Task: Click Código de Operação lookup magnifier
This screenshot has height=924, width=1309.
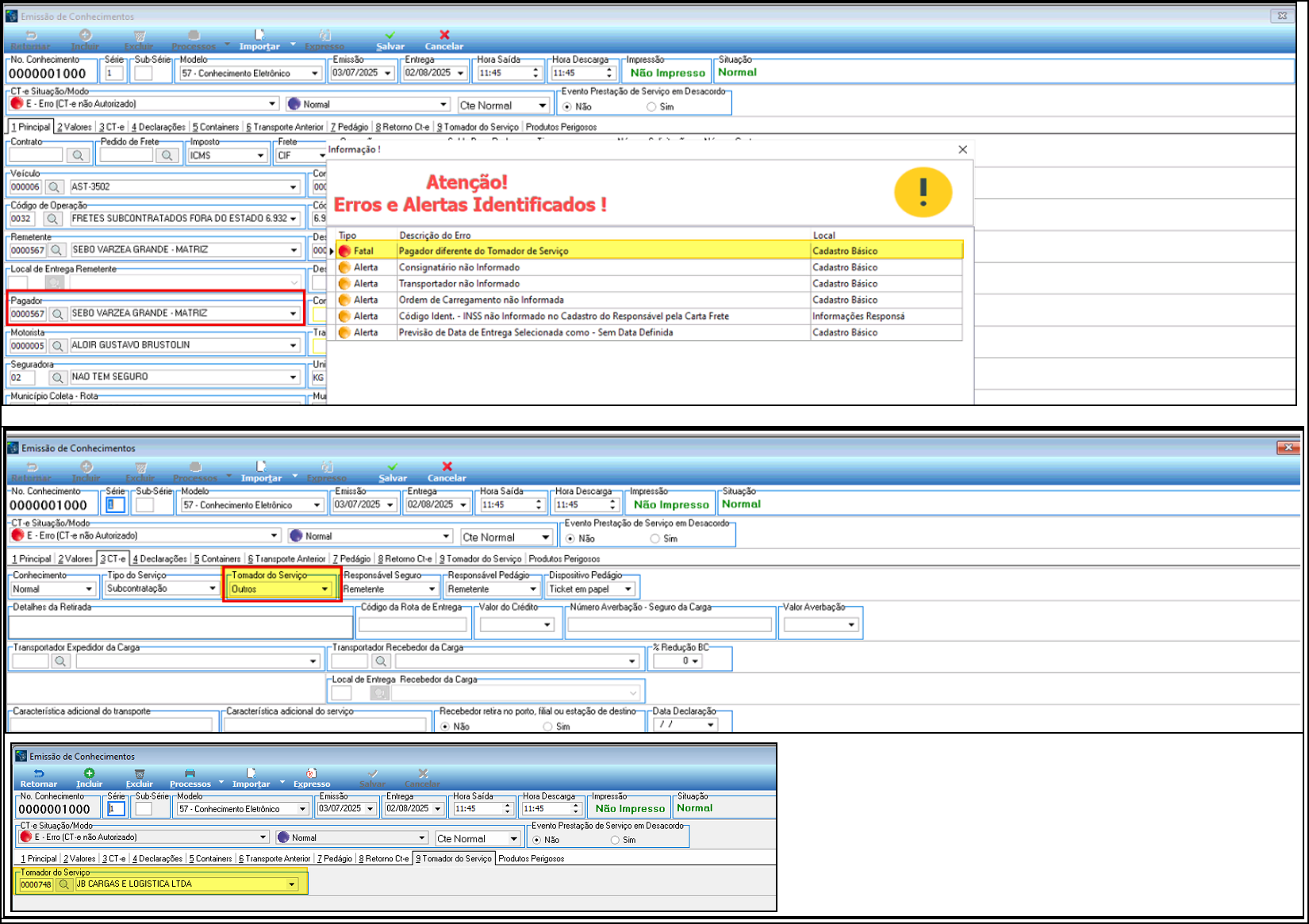Action: tap(52, 219)
